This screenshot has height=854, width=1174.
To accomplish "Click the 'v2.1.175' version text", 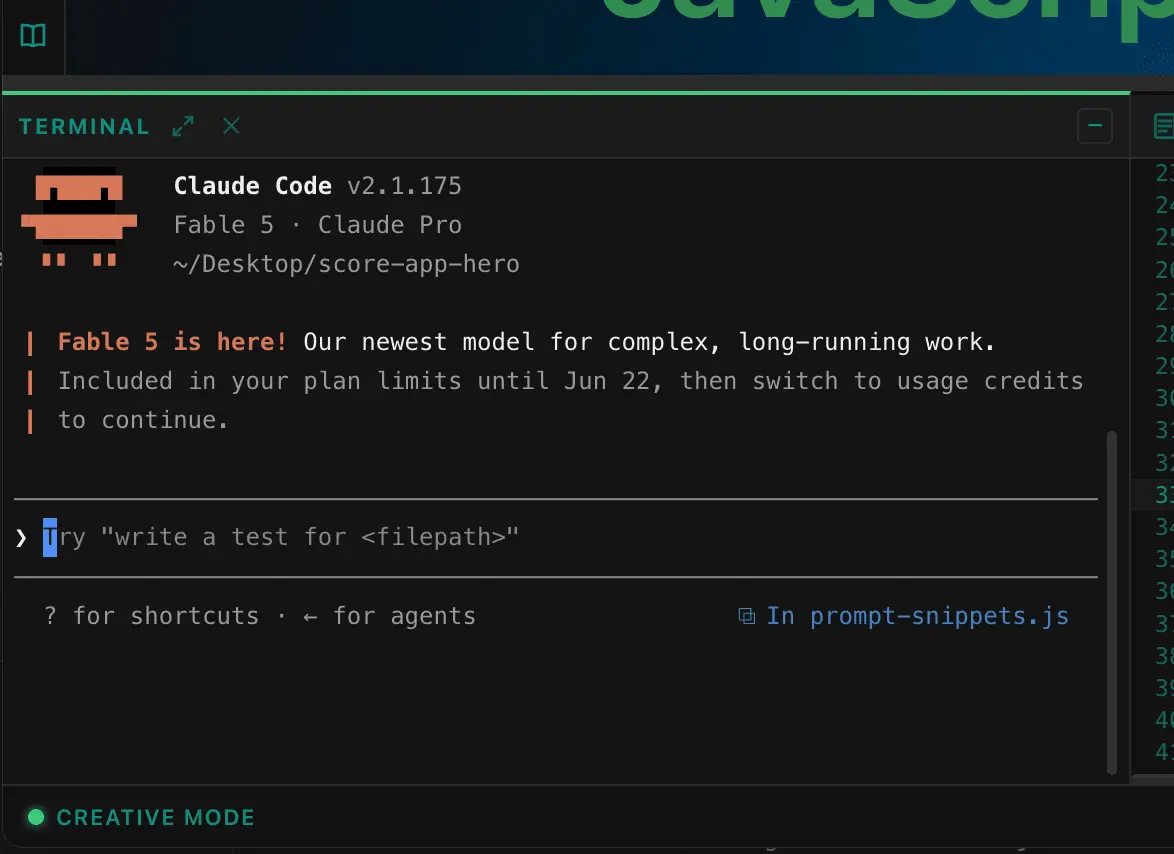I will 404,186.
